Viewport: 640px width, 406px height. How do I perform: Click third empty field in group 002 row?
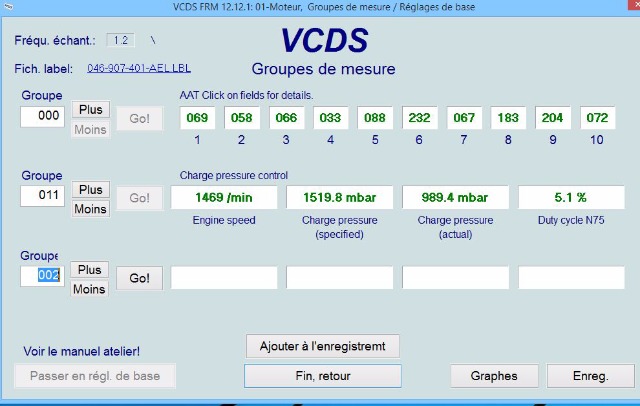tap(456, 277)
